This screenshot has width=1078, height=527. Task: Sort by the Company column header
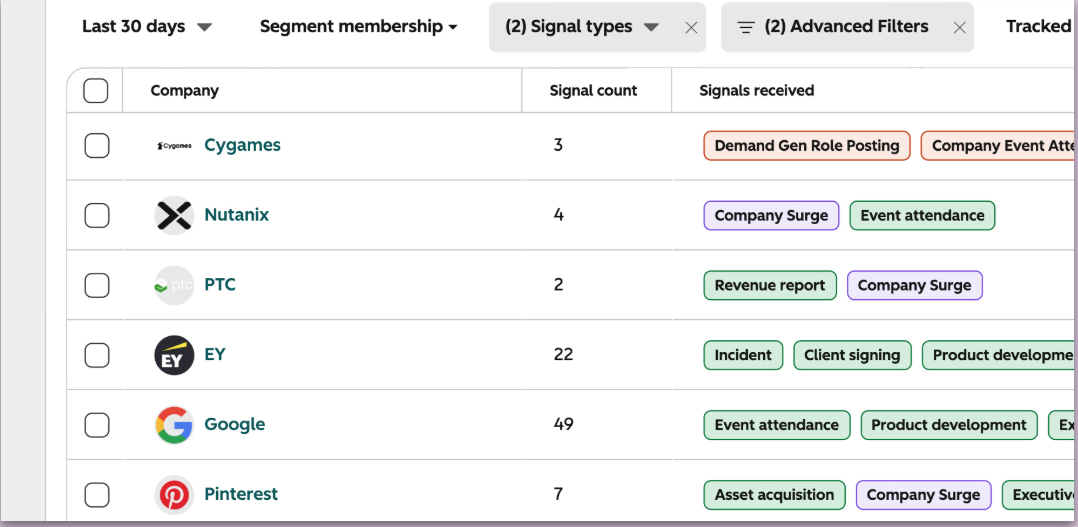tap(184, 91)
